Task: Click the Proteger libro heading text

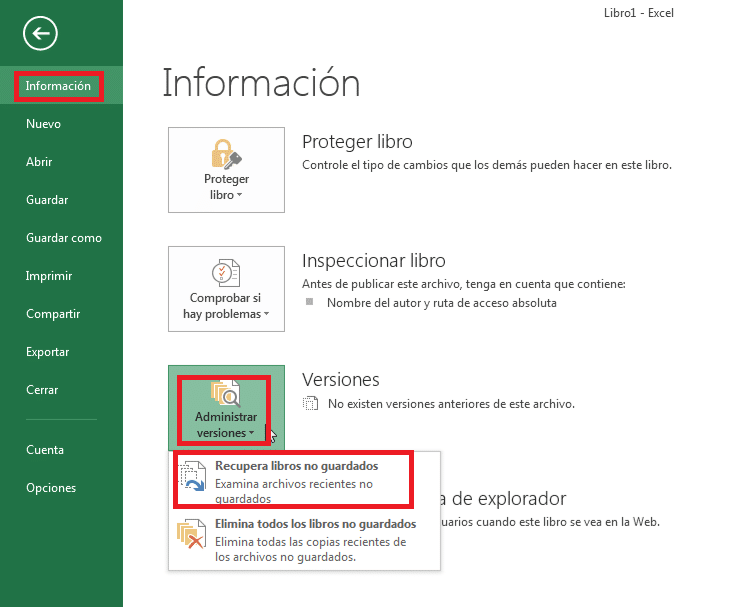Action: pos(357,142)
